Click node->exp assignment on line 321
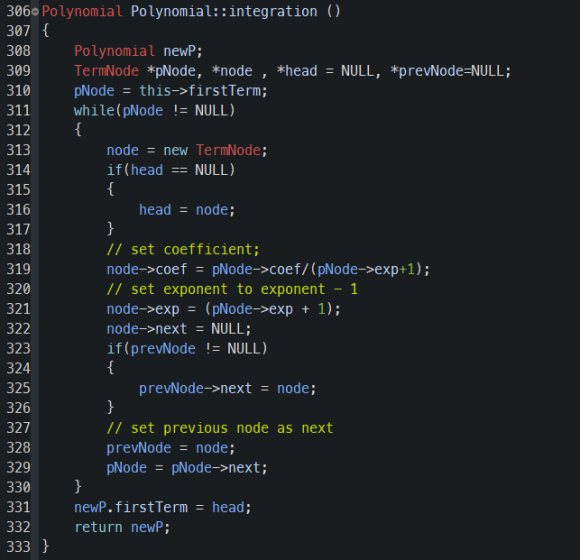The width and height of the screenshot is (580, 560). 223,309
